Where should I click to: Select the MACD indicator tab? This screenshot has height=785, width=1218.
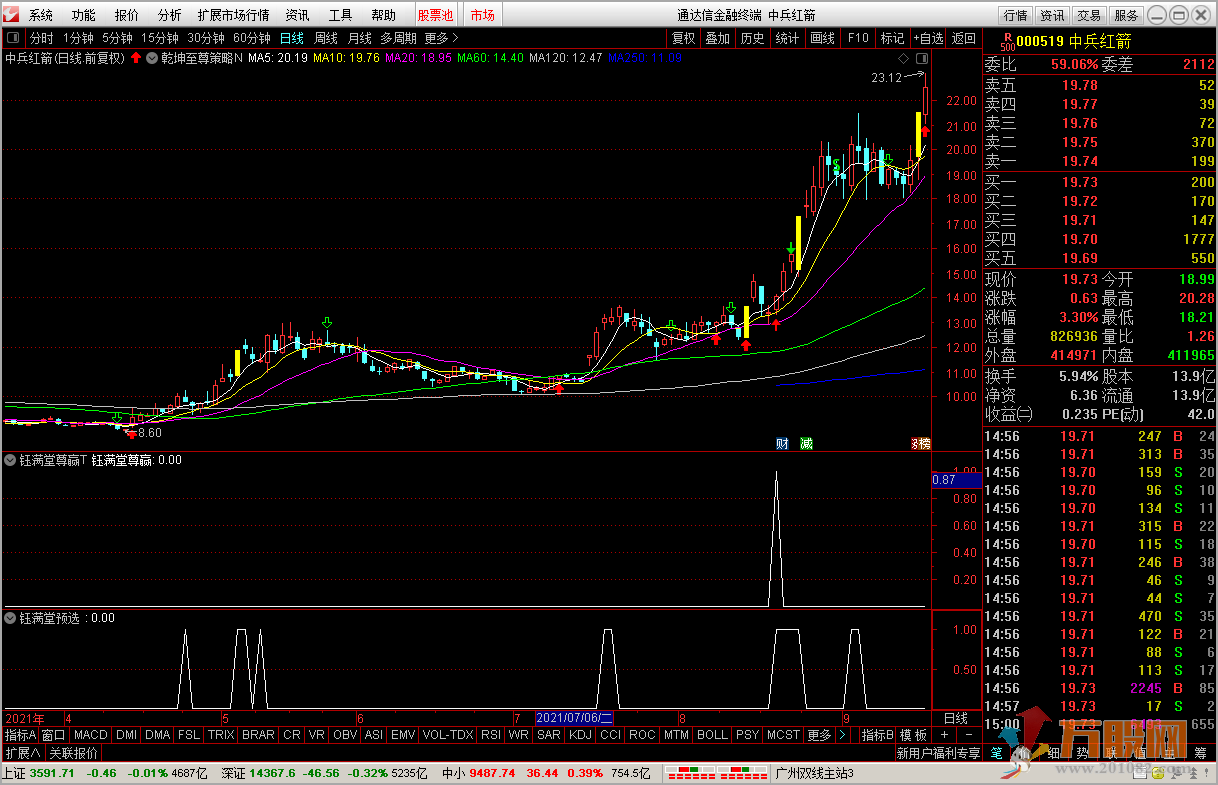91,735
